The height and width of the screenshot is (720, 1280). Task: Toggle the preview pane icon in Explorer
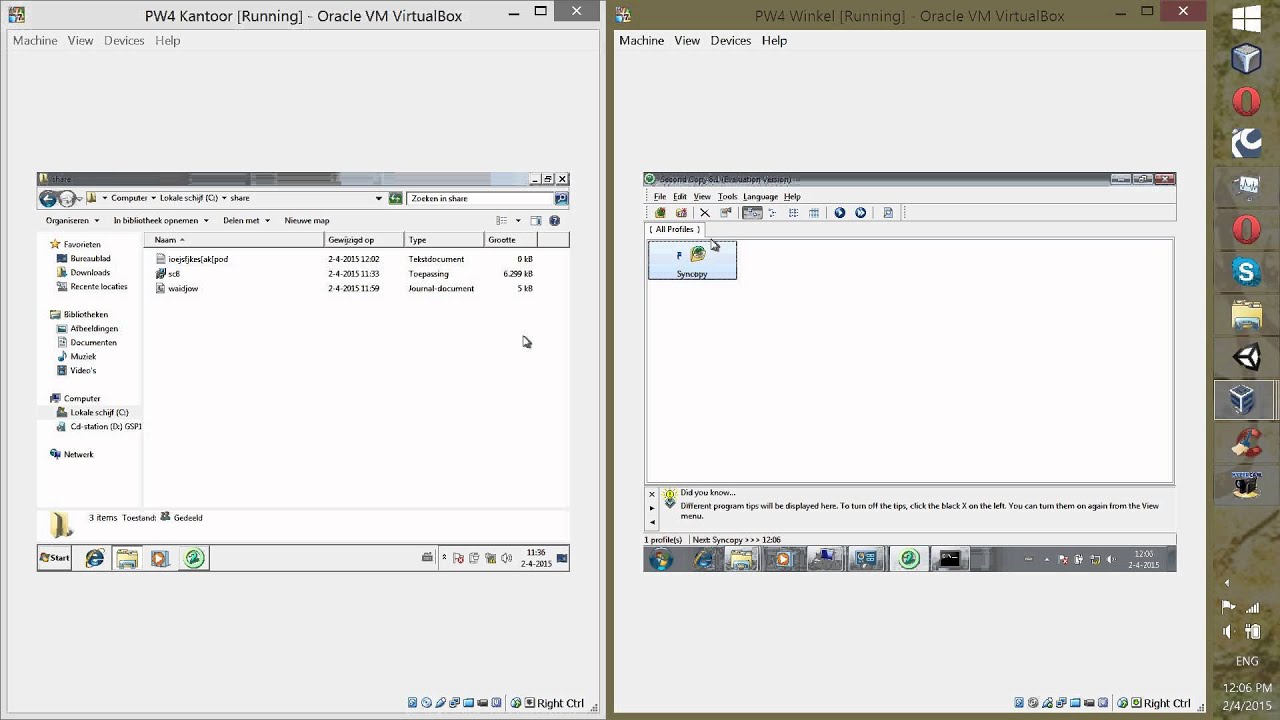click(x=536, y=221)
